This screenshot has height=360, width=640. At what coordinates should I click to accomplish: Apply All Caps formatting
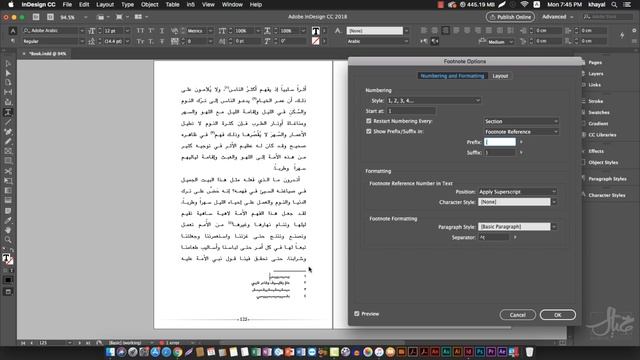pos(140,31)
